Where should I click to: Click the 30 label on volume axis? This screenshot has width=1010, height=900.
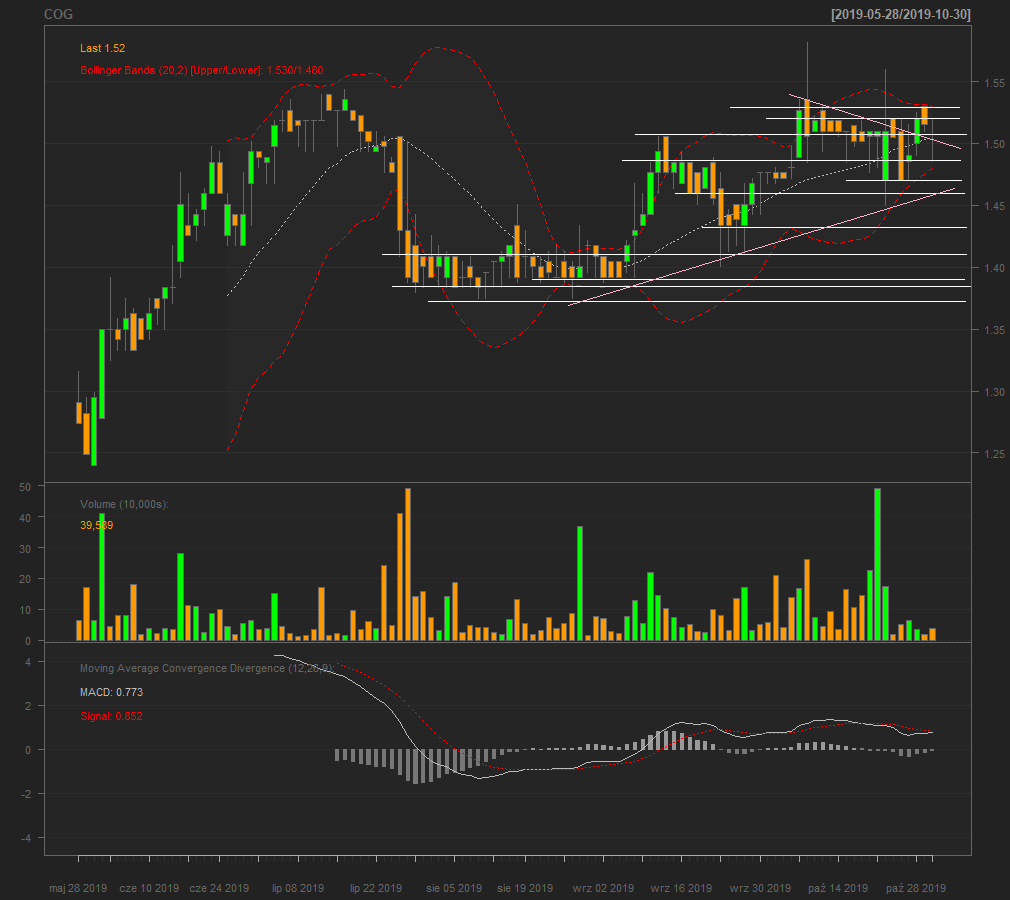tap(25, 548)
